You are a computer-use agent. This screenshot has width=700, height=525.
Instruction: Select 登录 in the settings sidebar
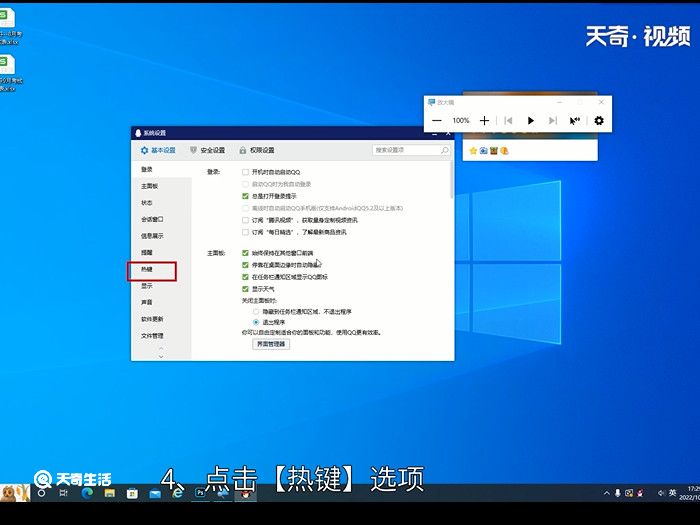[147, 170]
